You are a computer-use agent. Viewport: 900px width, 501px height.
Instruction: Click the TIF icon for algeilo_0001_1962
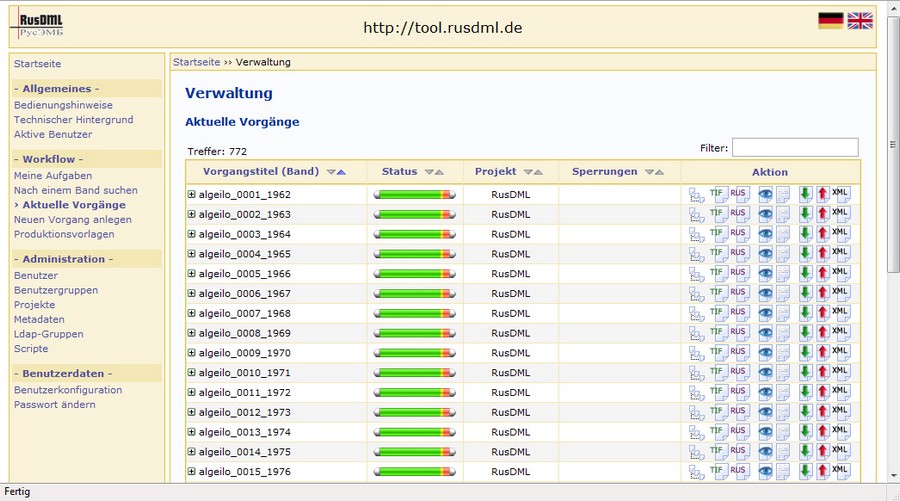(x=718, y=194)
